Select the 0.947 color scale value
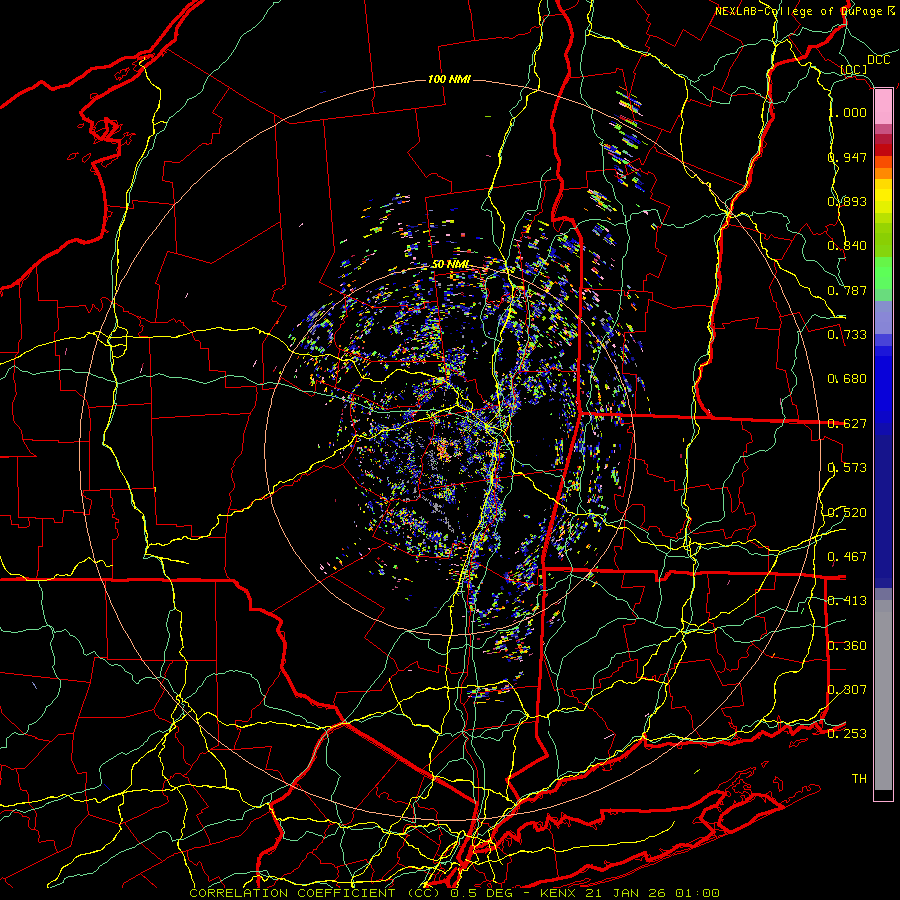Viewport: 900px width, 900px height. tap(848, 157)
